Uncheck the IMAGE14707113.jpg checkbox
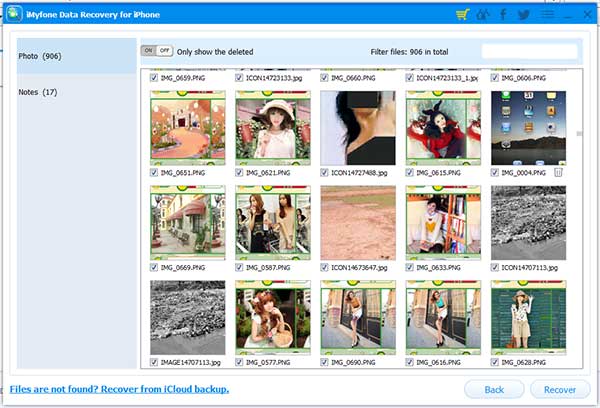Image resolution: width=600 pixels, height=408 pixels. click(x=154, y=362)
